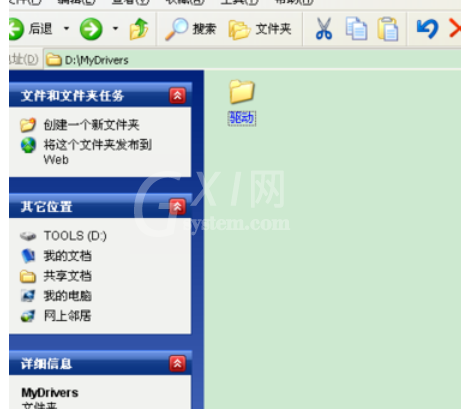This screenshot has width=461, height=409.
Task: Click the MyDrivers name in details
Action: tap(50, 393)
